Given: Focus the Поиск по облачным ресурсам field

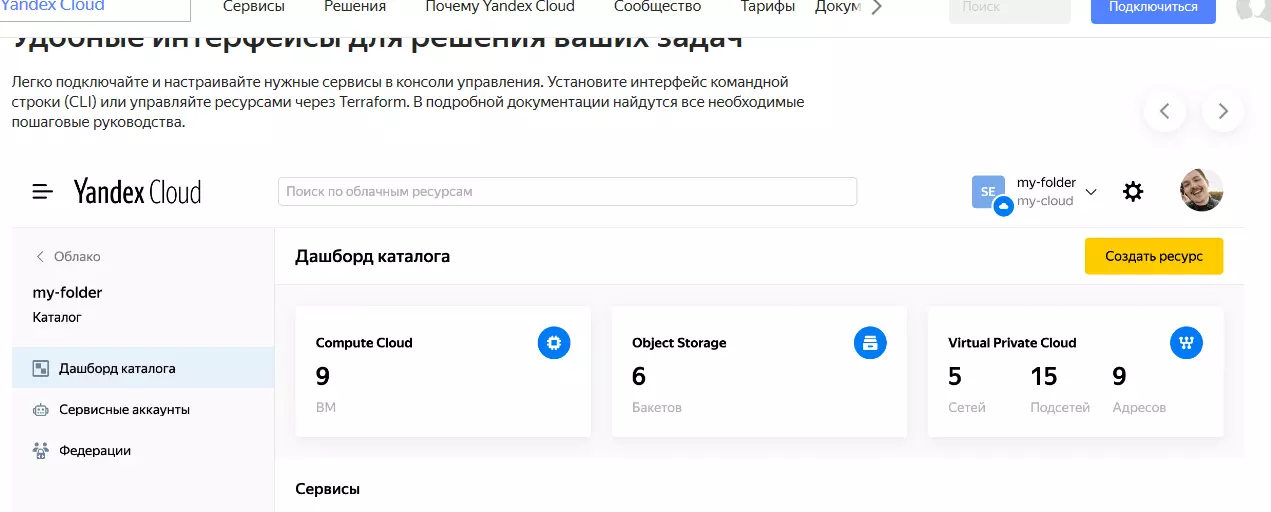Looking at the screenshot, I should click(x=567, y=191).
